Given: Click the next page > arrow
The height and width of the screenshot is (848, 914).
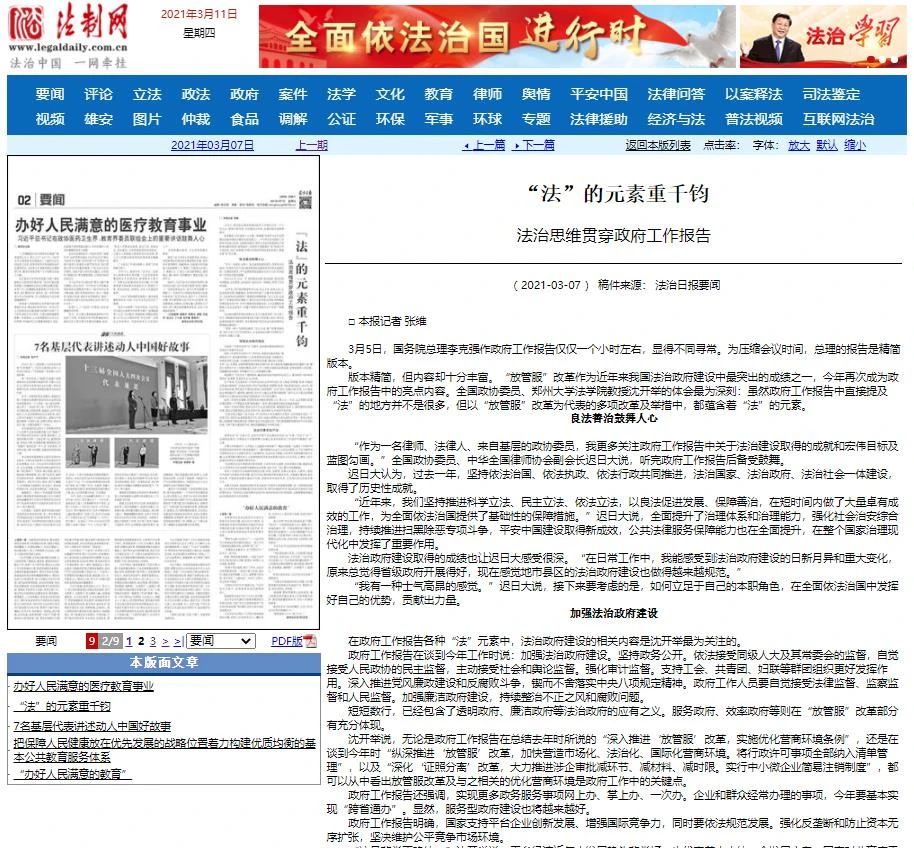Looking at the screenshot, I should (166, 642).
